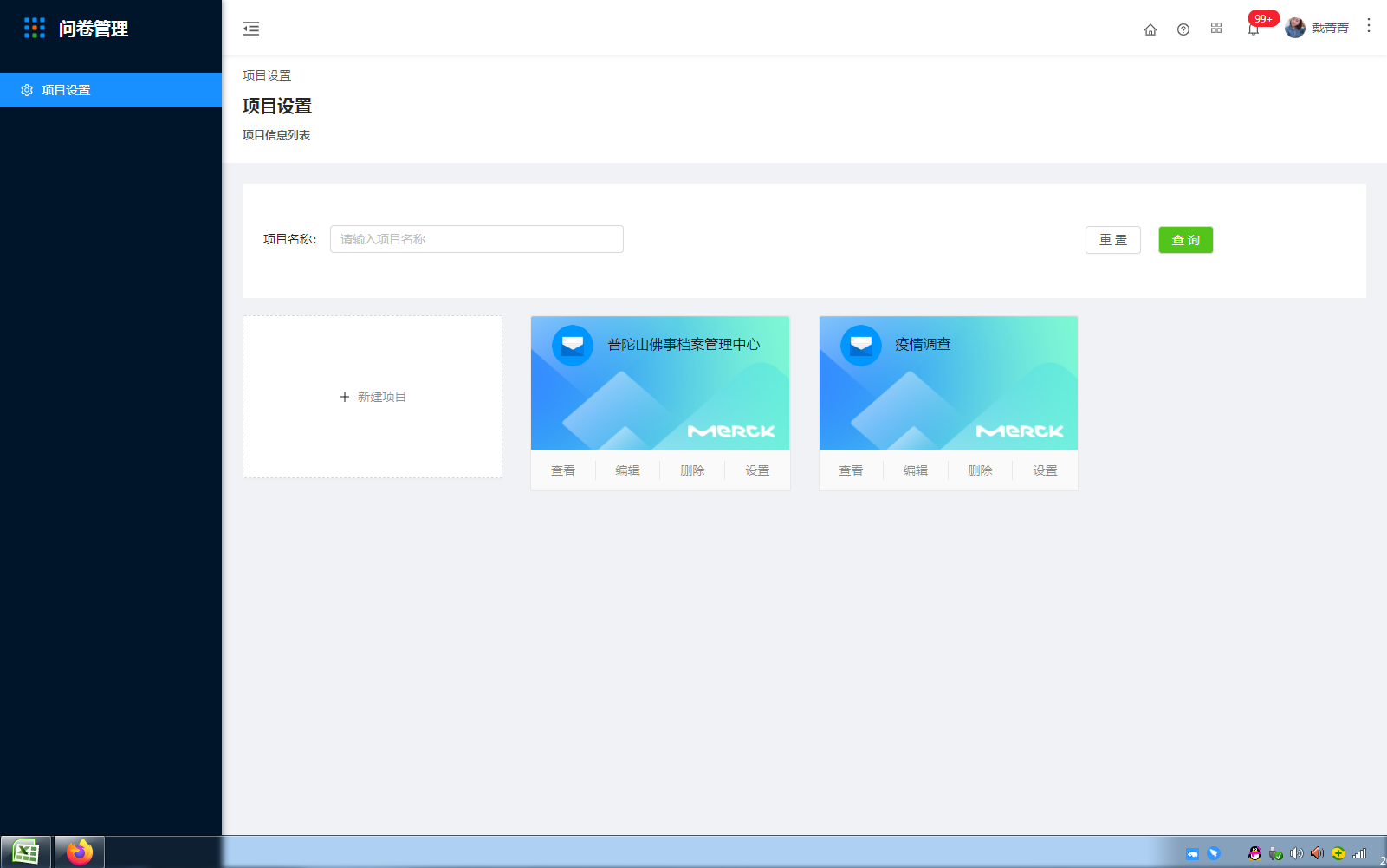Click 删除 on 疫情调查 card
This screenshot has height=868, width=1387.
point(980,470)
